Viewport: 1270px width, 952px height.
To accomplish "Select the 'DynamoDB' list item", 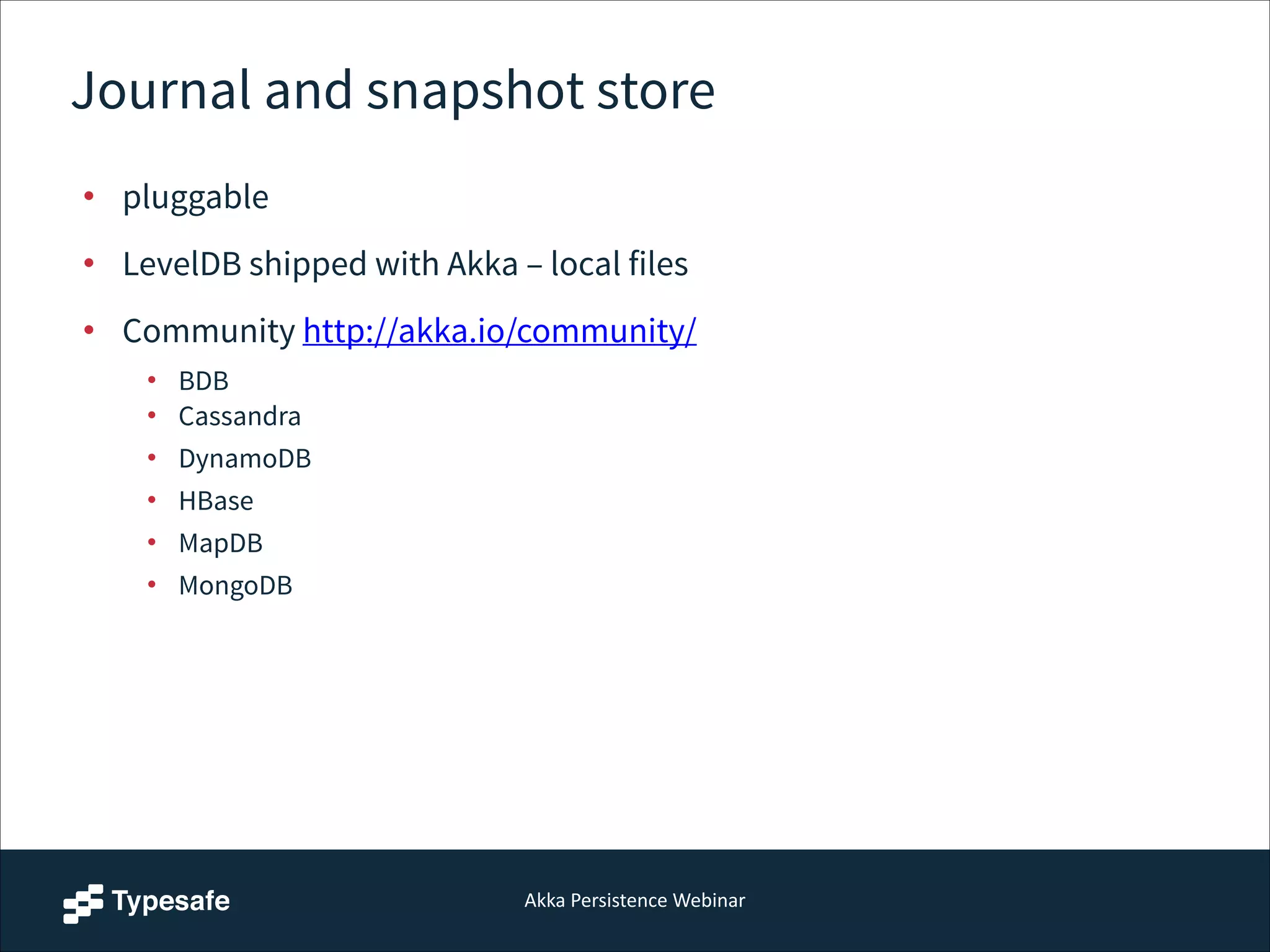I will click(x=245, y=459).
